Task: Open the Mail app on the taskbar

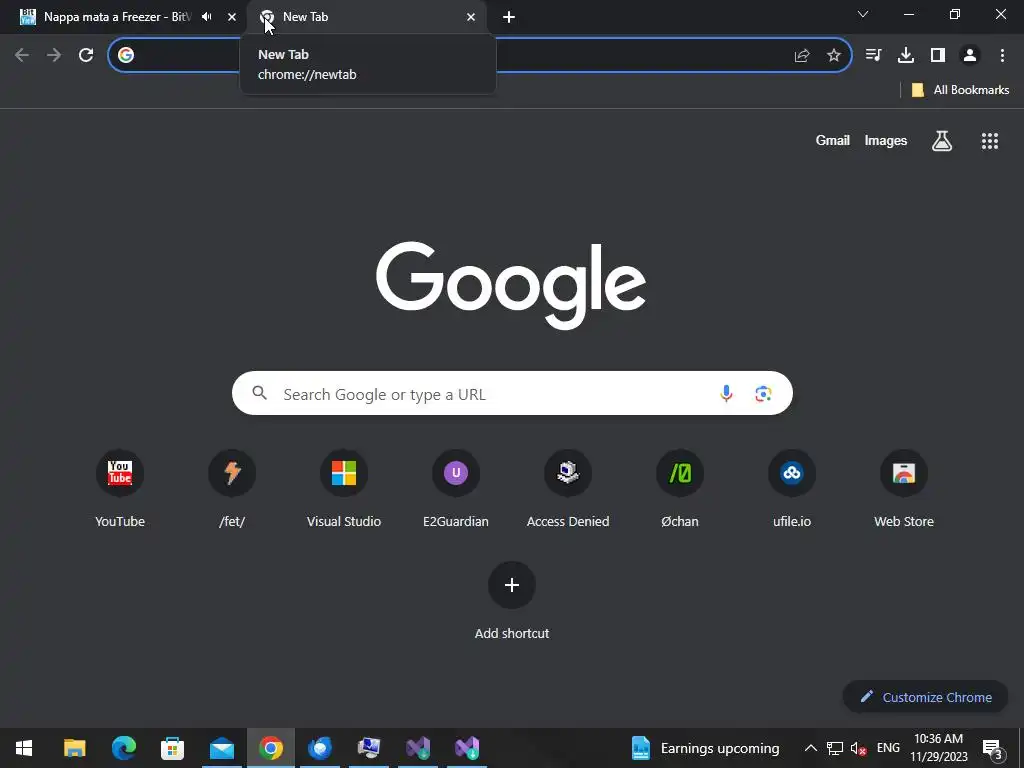Action: (222, 748)
